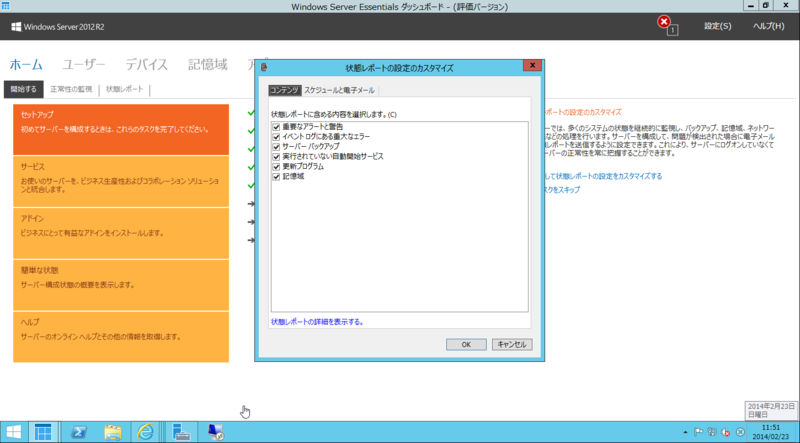Open ヘルプ(H) in the header
Viewport: 800px width, 443px height.
point(768,26)
